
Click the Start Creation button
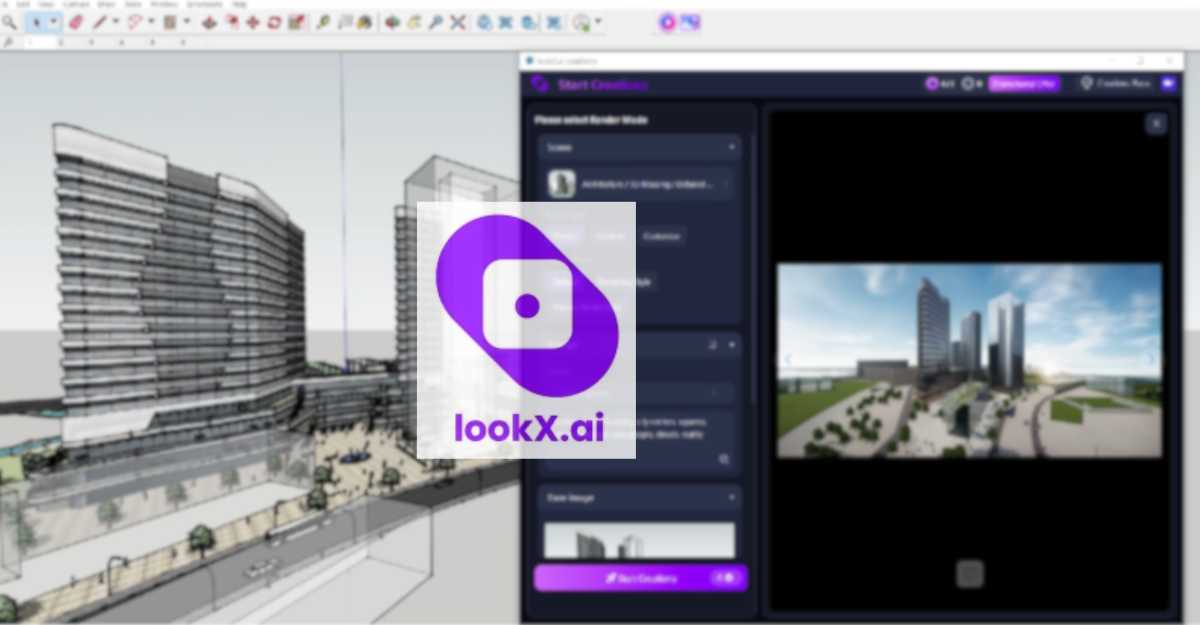pos(640,578)
